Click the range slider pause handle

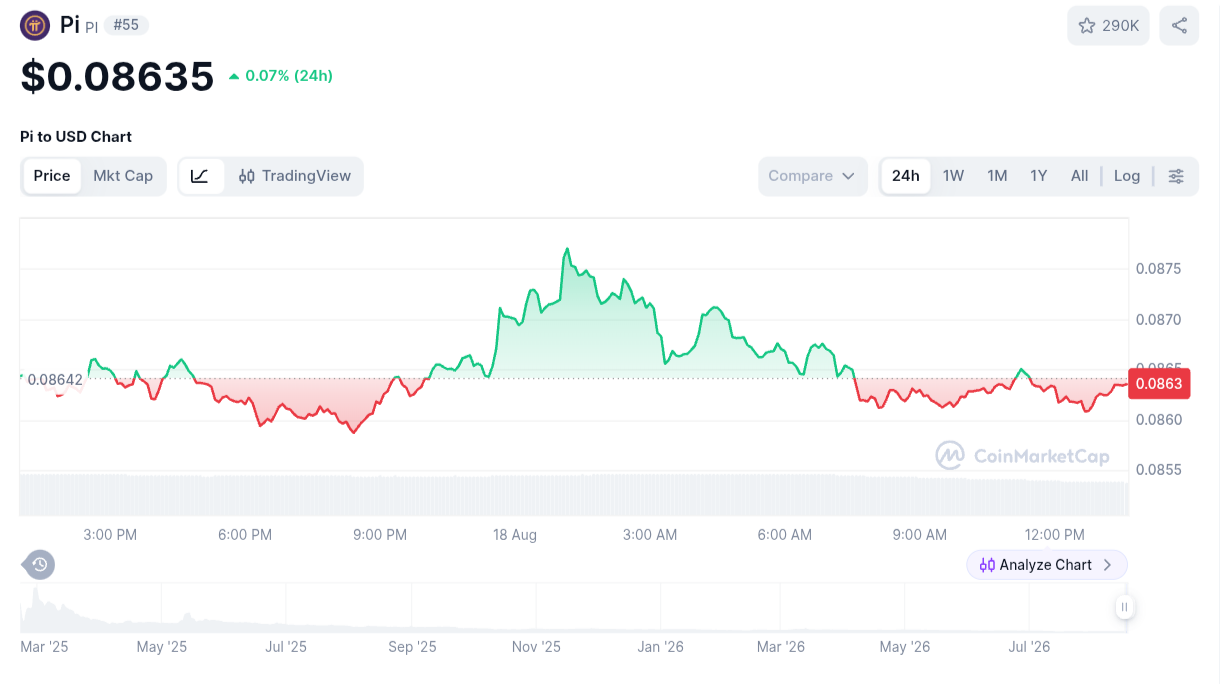(1125, 606)
